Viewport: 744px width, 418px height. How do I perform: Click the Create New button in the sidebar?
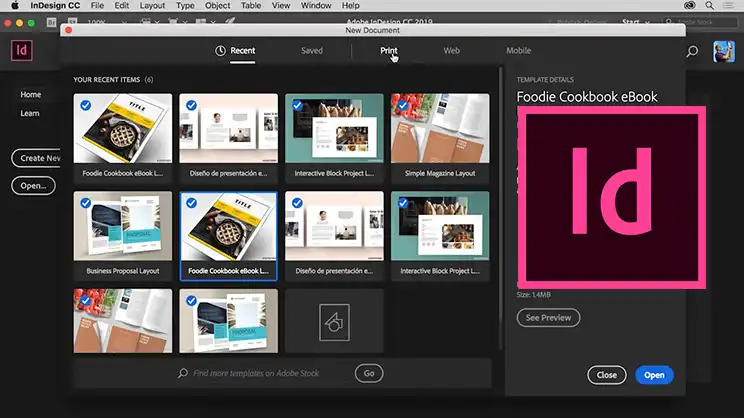(x=36, y=158)
